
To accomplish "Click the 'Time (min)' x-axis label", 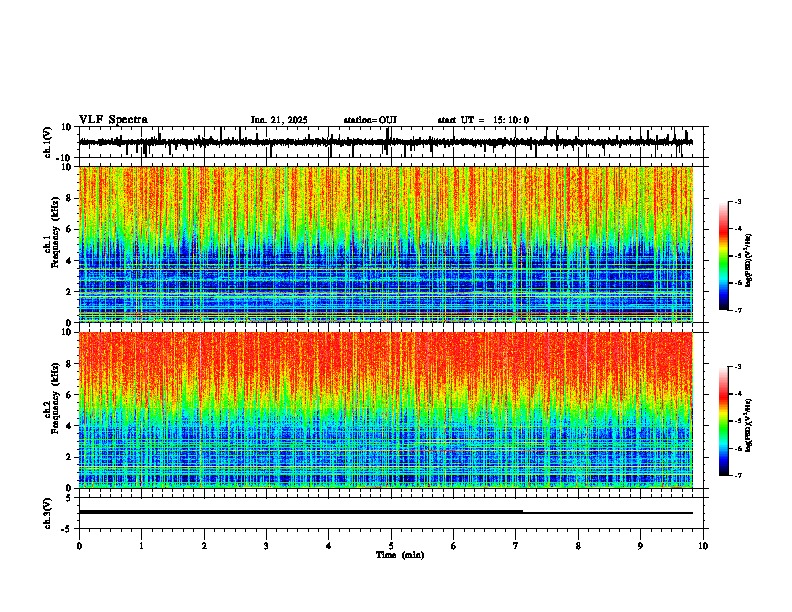I will (x=400, y=555).
